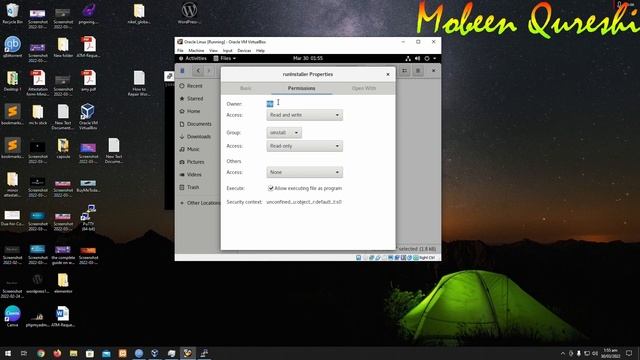Screen dimensions: 640x360
Task: Toggle Files list/grid view button
Action: click(x=404, y=71)
